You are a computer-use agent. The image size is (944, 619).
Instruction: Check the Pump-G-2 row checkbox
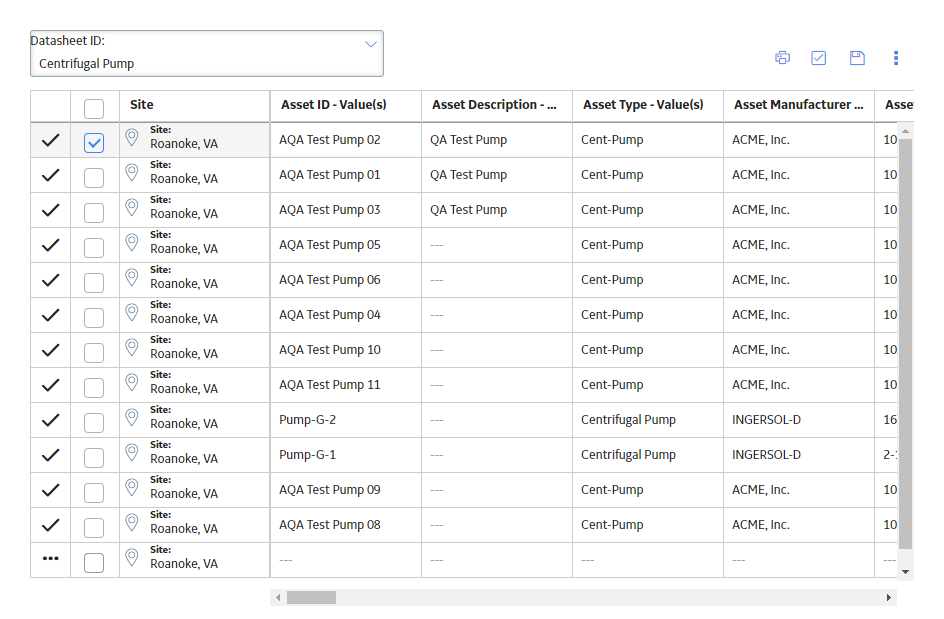[94, 422]
